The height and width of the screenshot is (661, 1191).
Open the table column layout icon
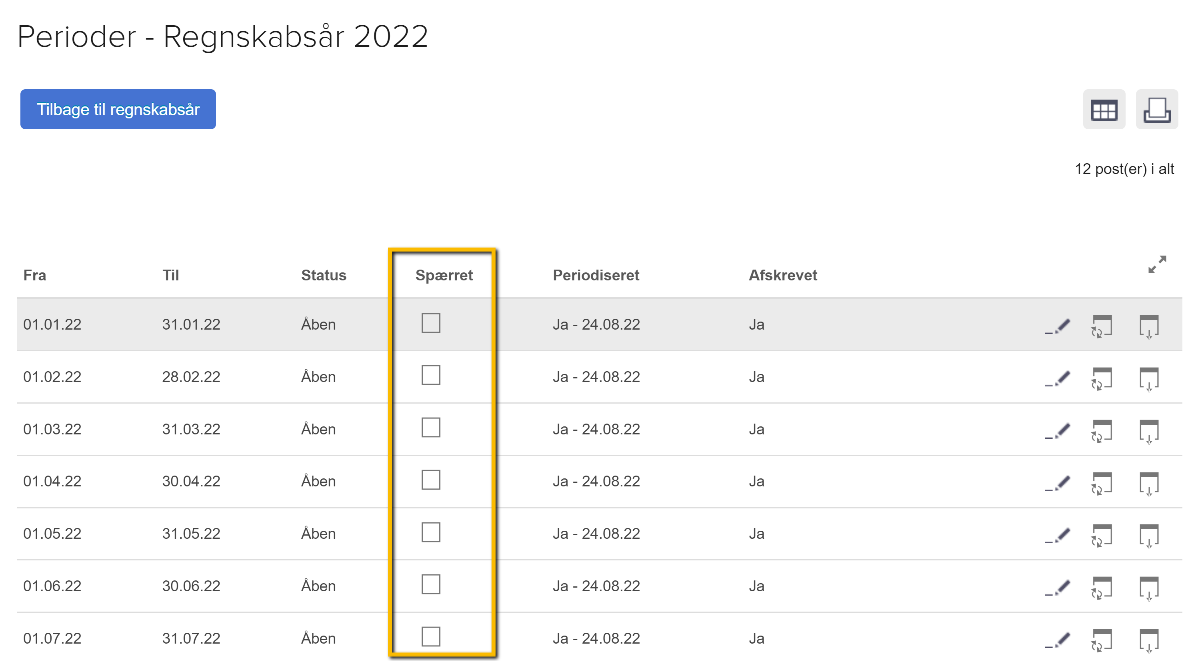pyautogui.click(x=1104, y=110)
